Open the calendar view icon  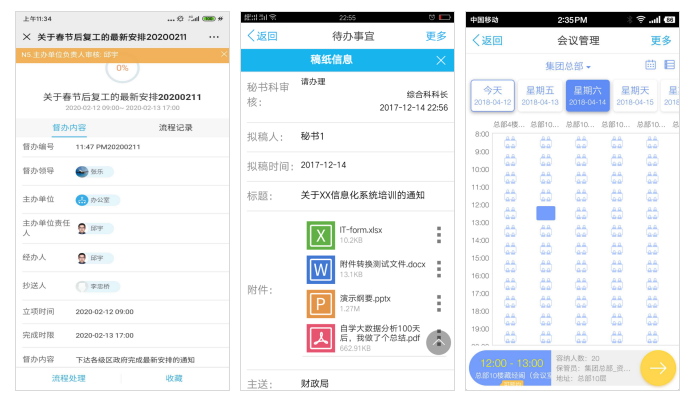[x=651, y=65]
